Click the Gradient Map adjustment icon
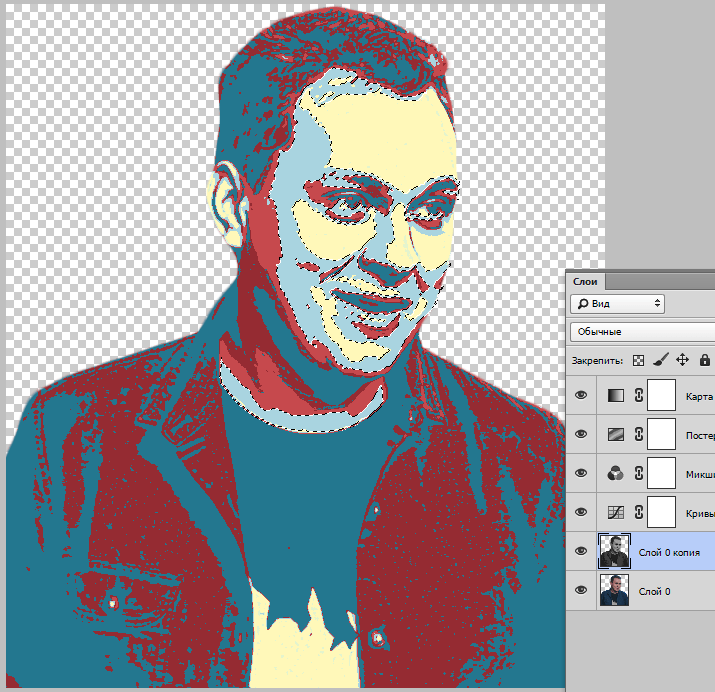The image size is (715, 692). click(x=616, y=395)
